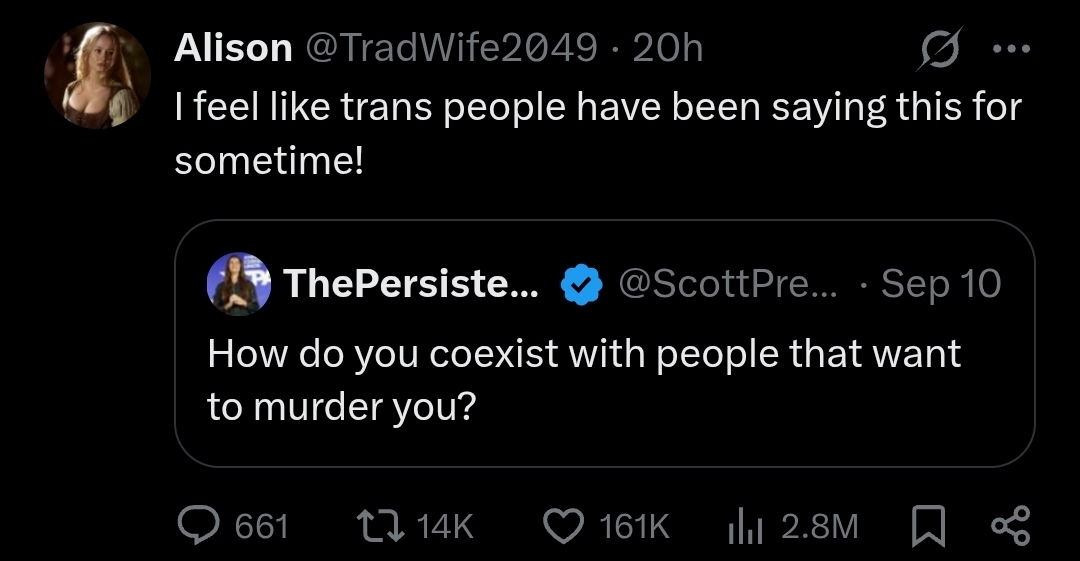Bookmark this post
Viewport: 1080px width, 561px height.
pyautogui.click(x=930, y=525)
